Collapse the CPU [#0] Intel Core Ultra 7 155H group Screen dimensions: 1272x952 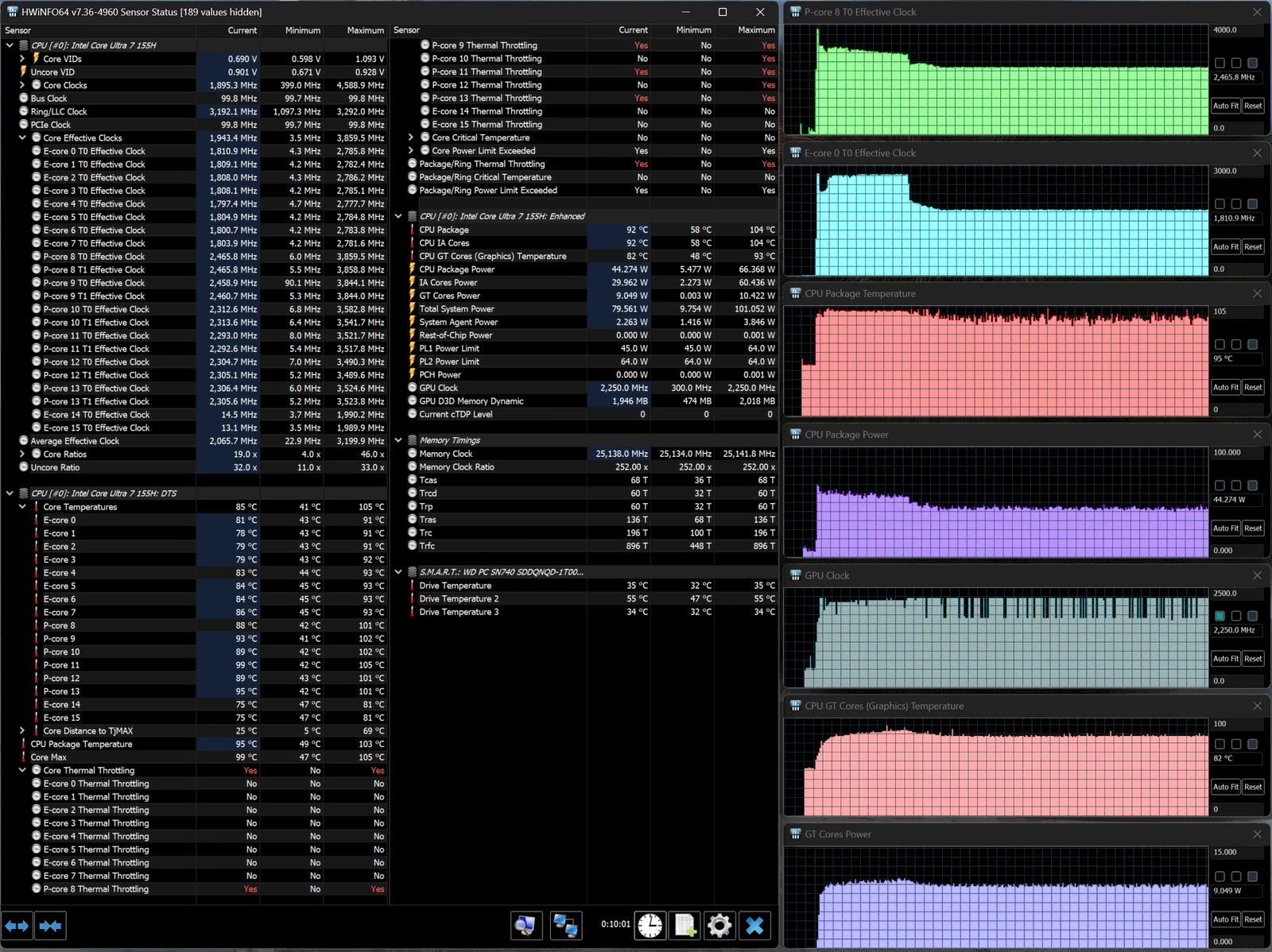coord(10,45)
